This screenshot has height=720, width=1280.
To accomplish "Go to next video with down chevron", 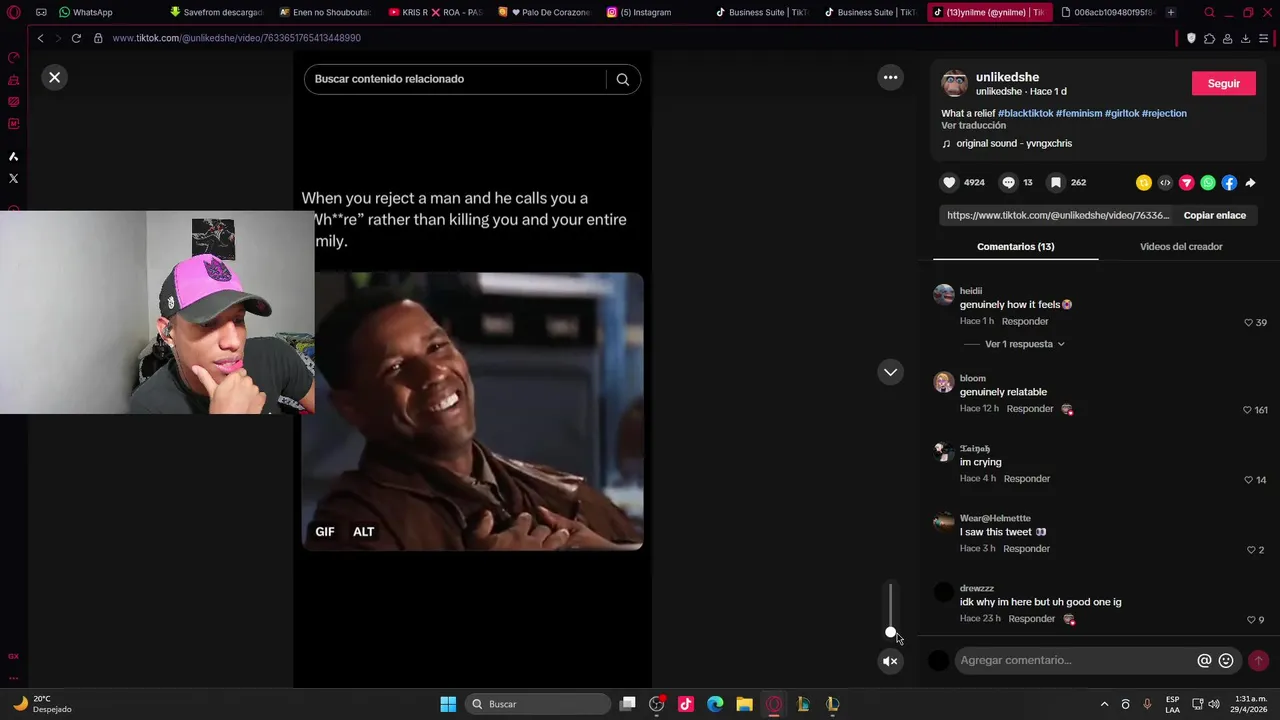I will click(x=890, y=372).
